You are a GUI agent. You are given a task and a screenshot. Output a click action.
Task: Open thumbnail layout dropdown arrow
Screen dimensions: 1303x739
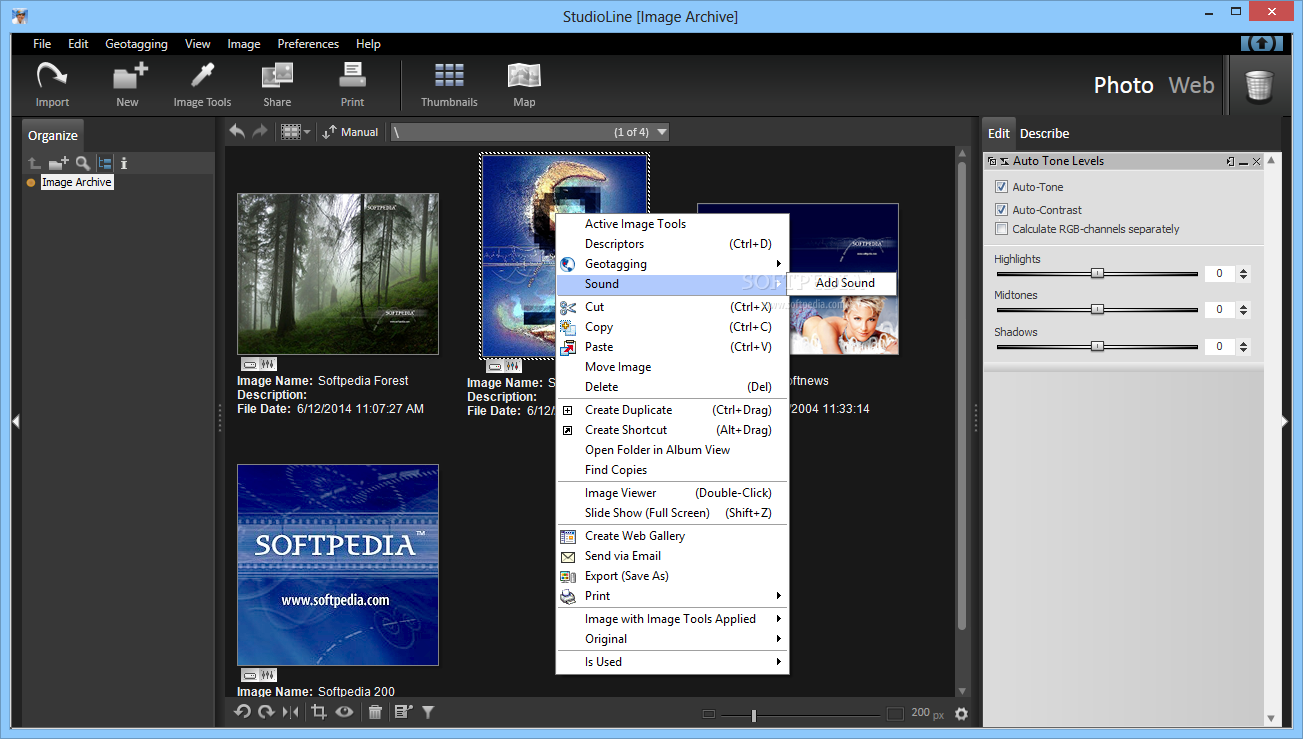(307, 132)
